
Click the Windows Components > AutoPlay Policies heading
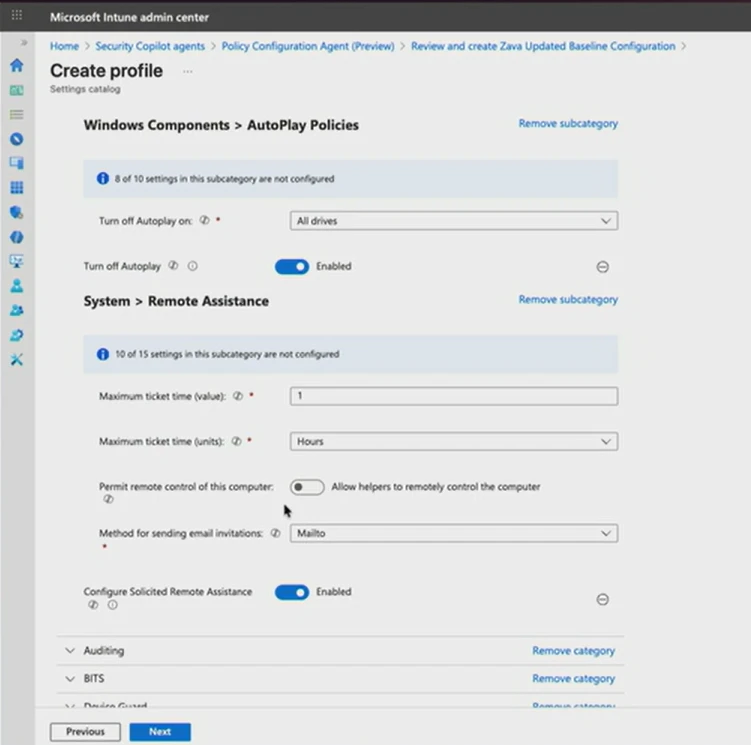click(221, 125)
